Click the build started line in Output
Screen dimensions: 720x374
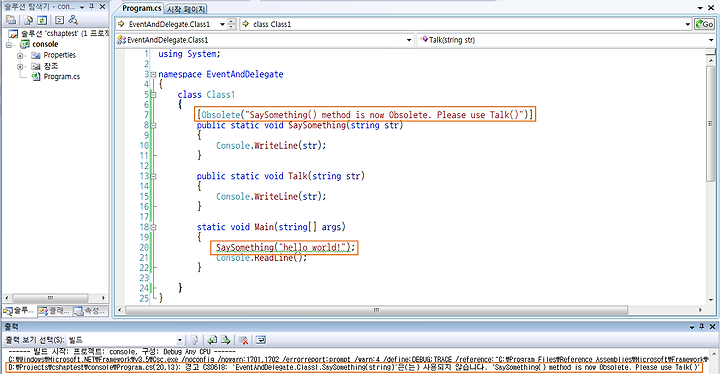(122, 352)
